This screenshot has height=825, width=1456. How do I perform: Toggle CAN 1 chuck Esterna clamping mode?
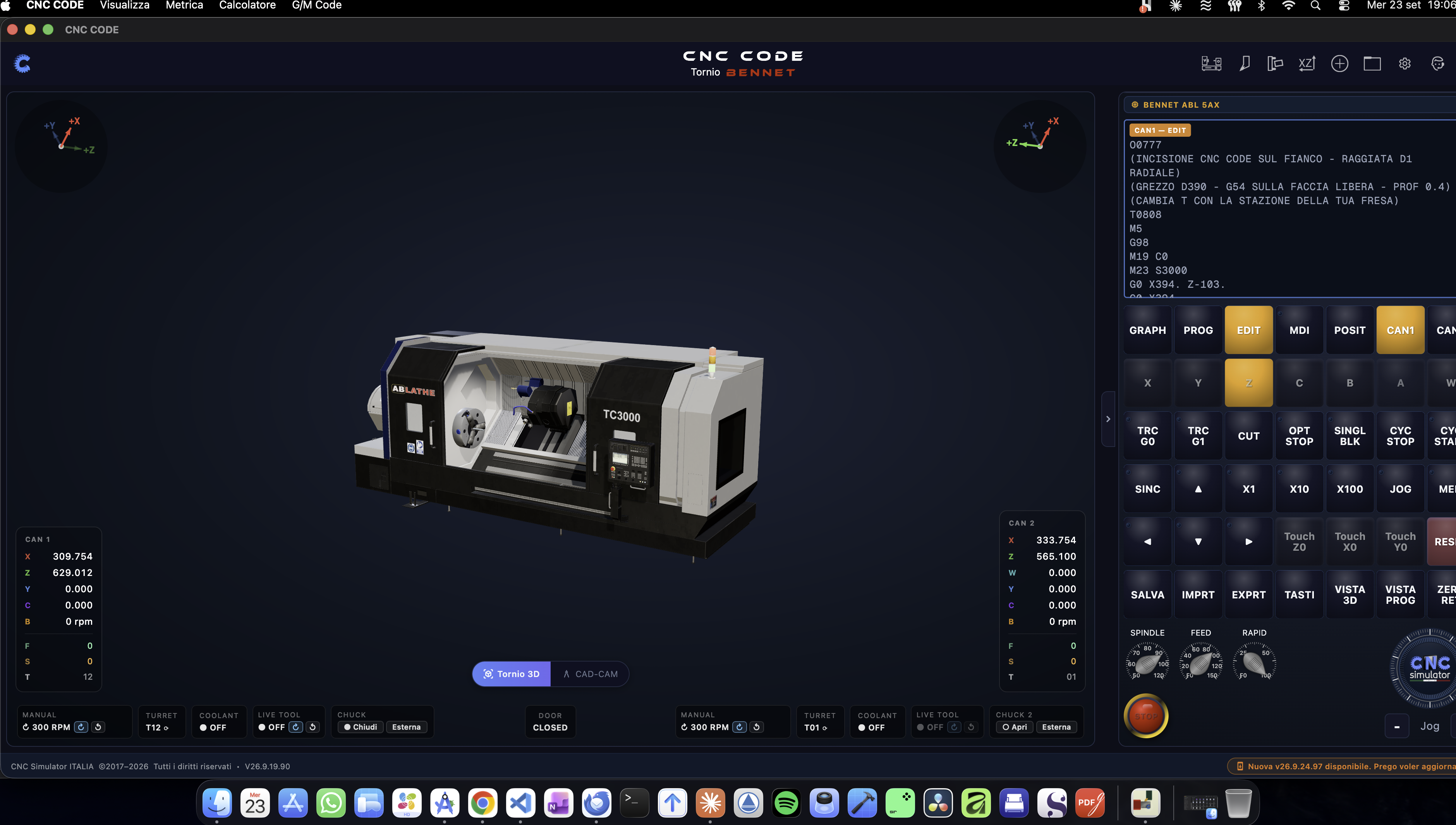point(406,727)
